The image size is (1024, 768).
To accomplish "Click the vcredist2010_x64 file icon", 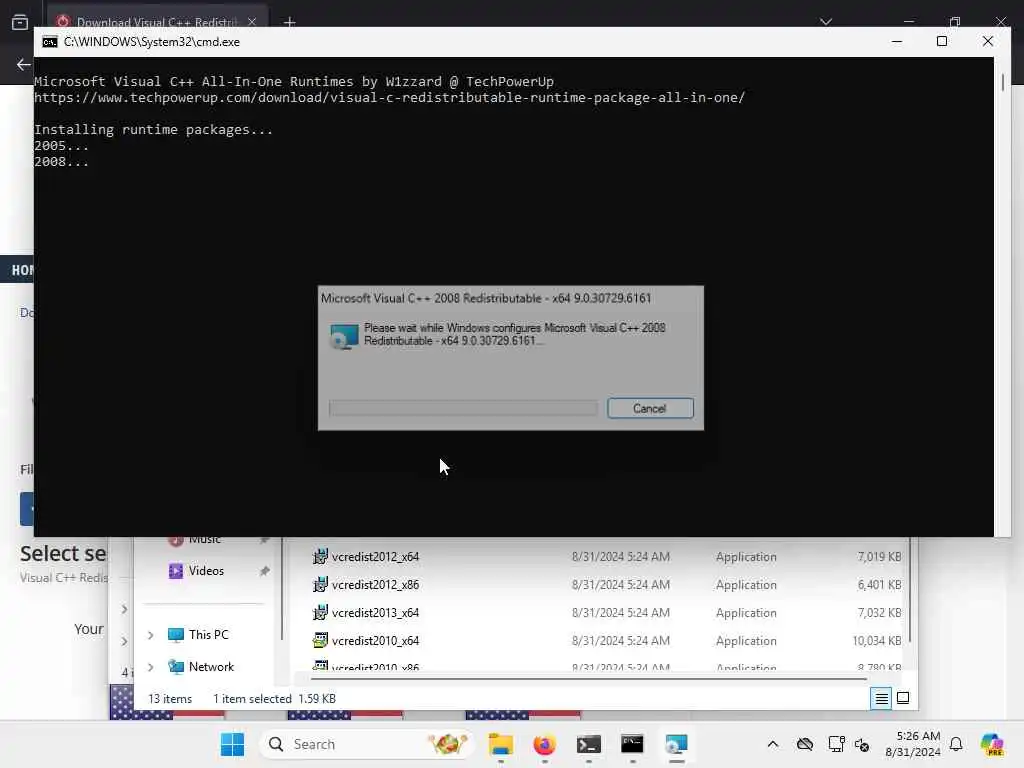I will (x=320, y=641).
